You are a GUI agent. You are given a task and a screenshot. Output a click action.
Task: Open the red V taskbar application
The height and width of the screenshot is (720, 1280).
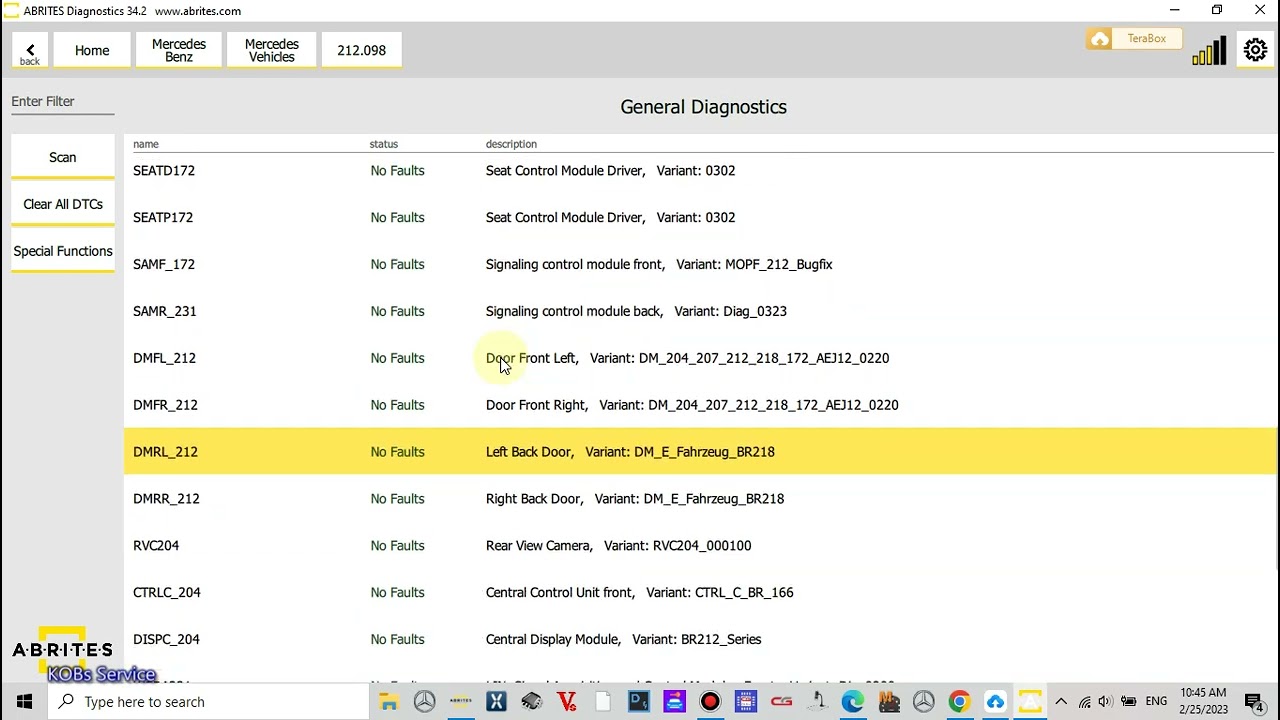[x=567, y=702]
